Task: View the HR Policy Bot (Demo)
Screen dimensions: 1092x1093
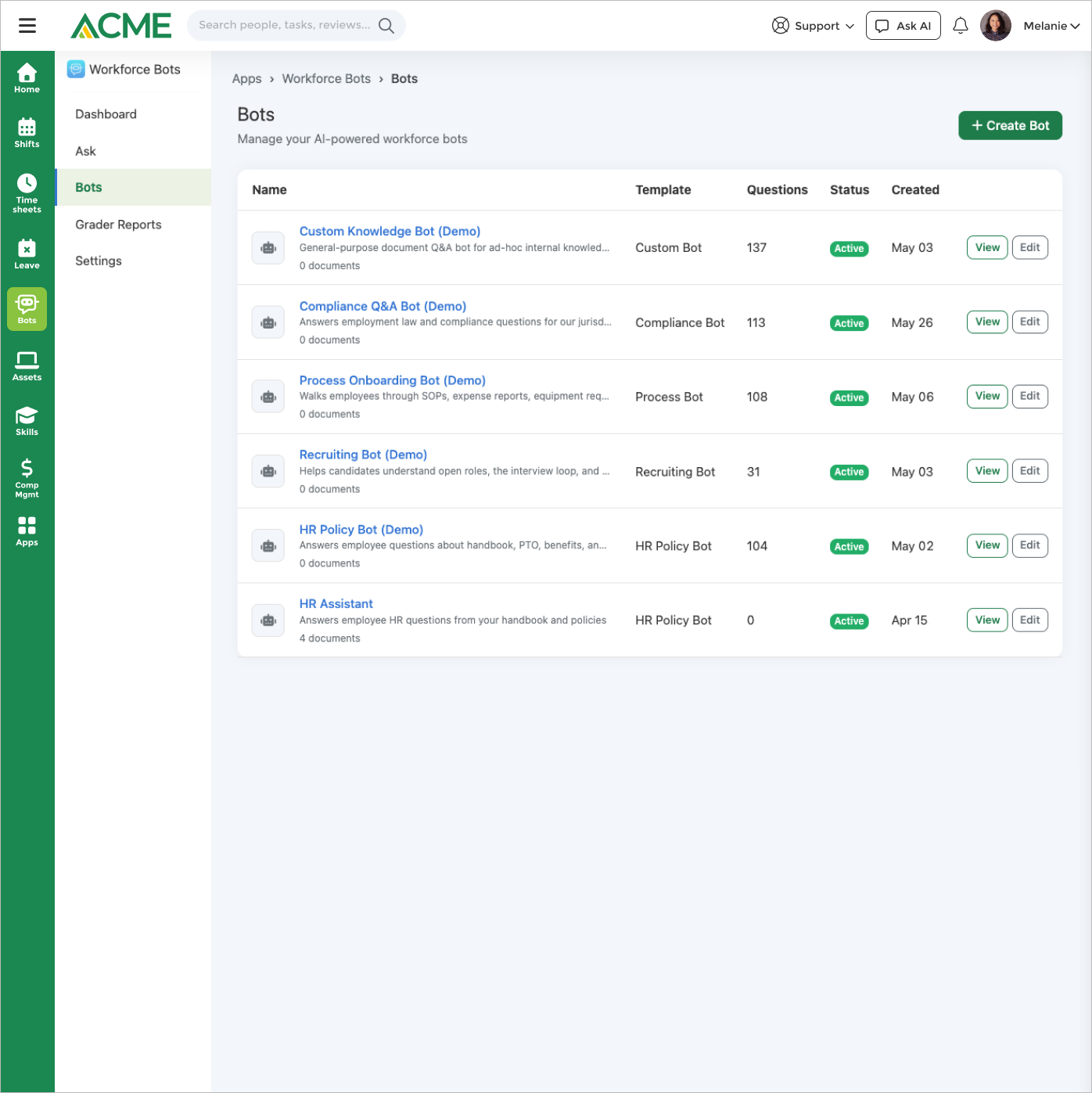Action: (987, 545)
